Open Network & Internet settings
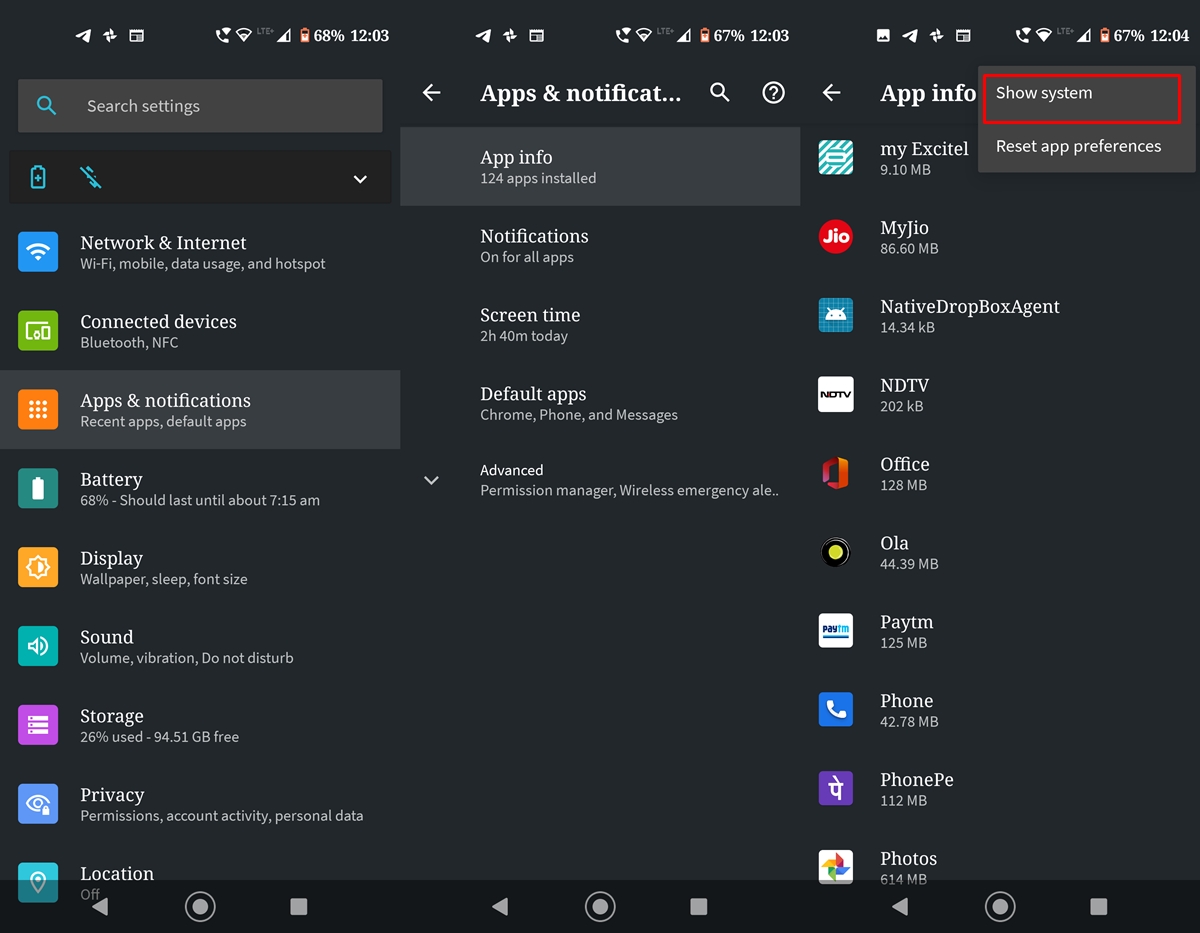1200x933 pixels. point(200,252)
